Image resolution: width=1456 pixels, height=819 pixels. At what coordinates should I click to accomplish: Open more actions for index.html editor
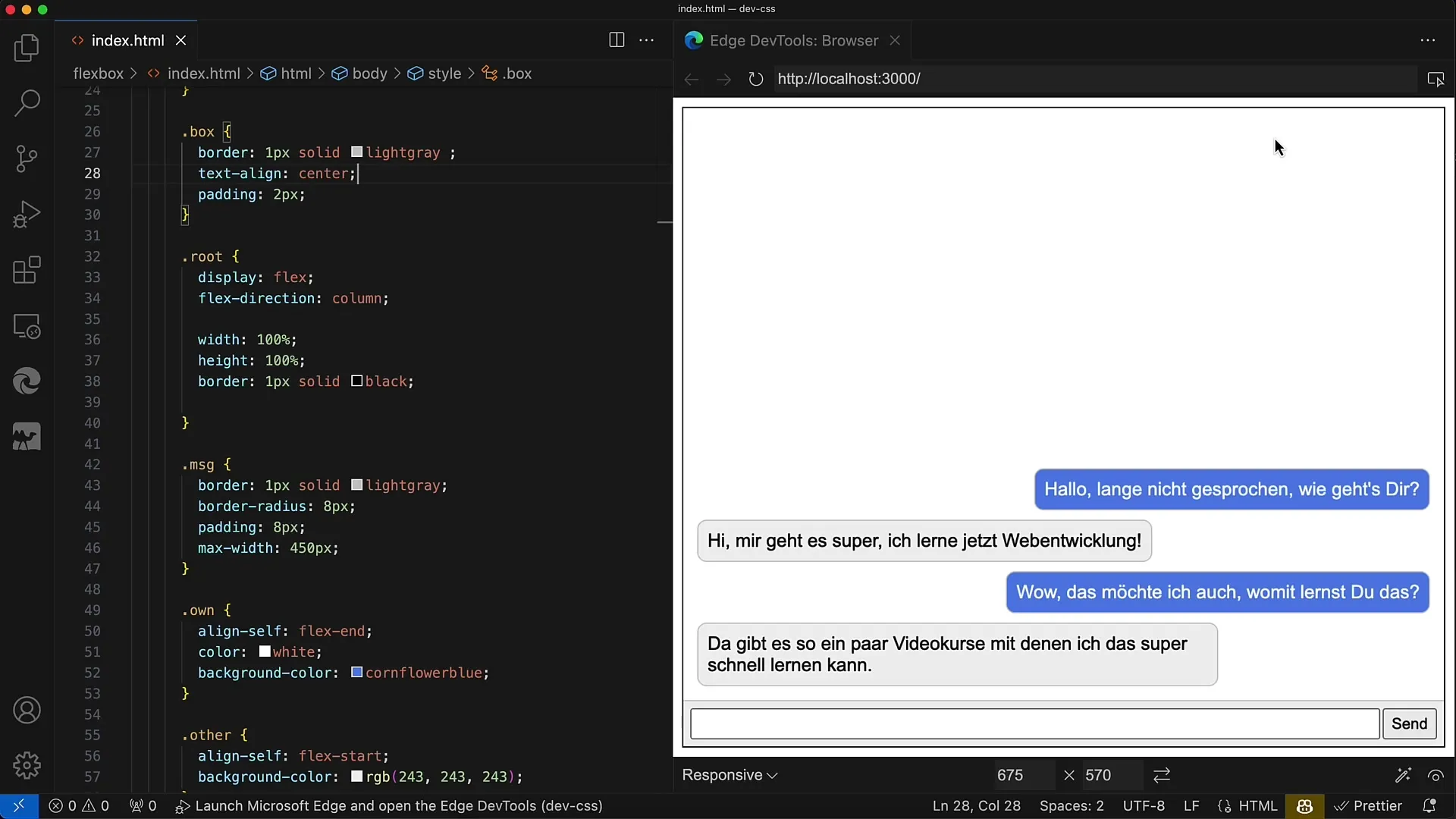647,40
